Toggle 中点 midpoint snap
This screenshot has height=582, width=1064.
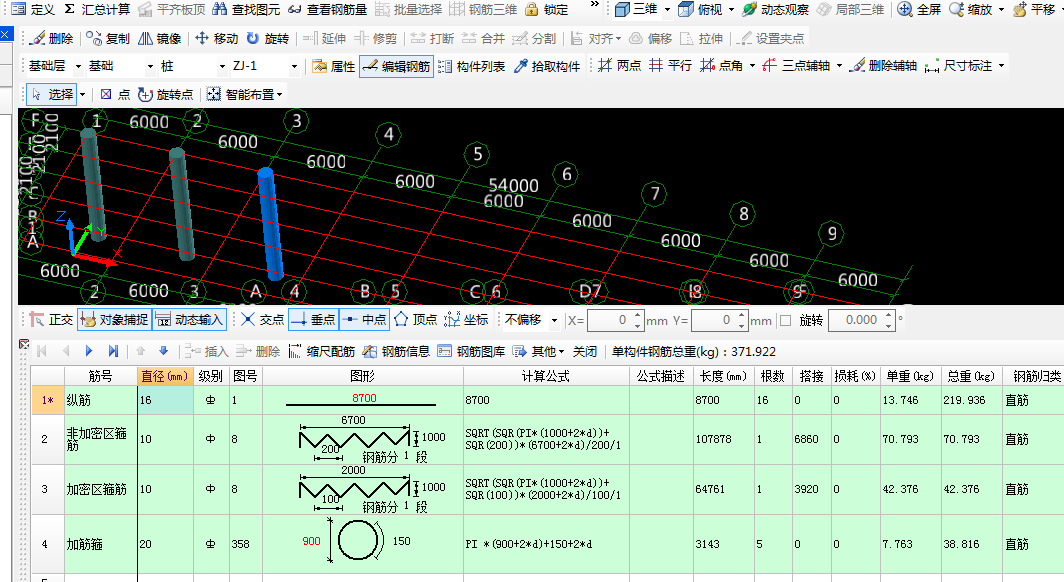coord(364,319)
